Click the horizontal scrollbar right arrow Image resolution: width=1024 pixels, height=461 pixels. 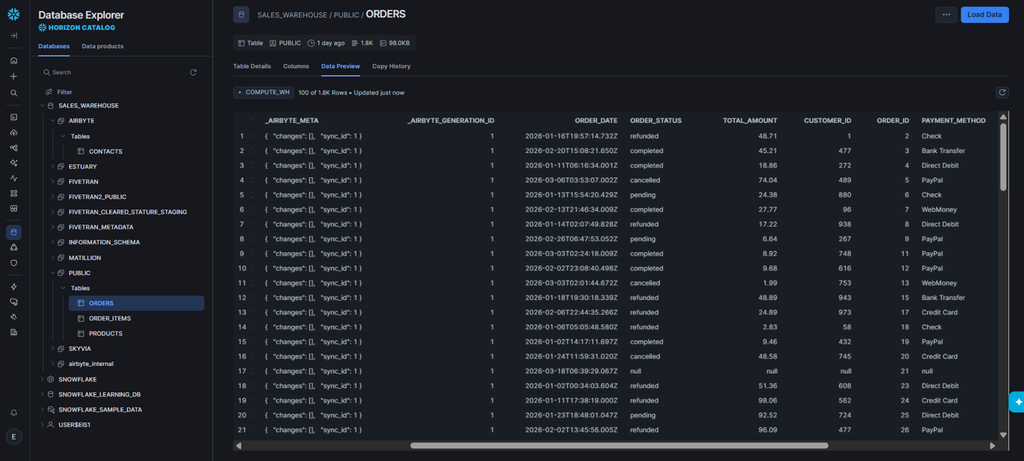[x=993, y=445]
